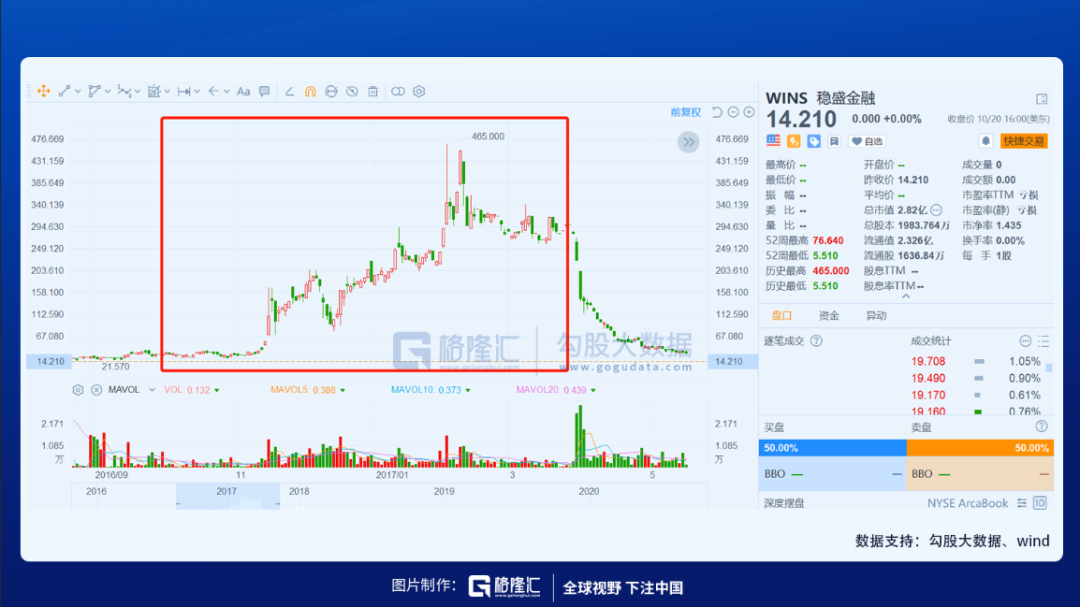Select the polygon shape drawing tool
Screen dimensions: 1080x607
94,91
